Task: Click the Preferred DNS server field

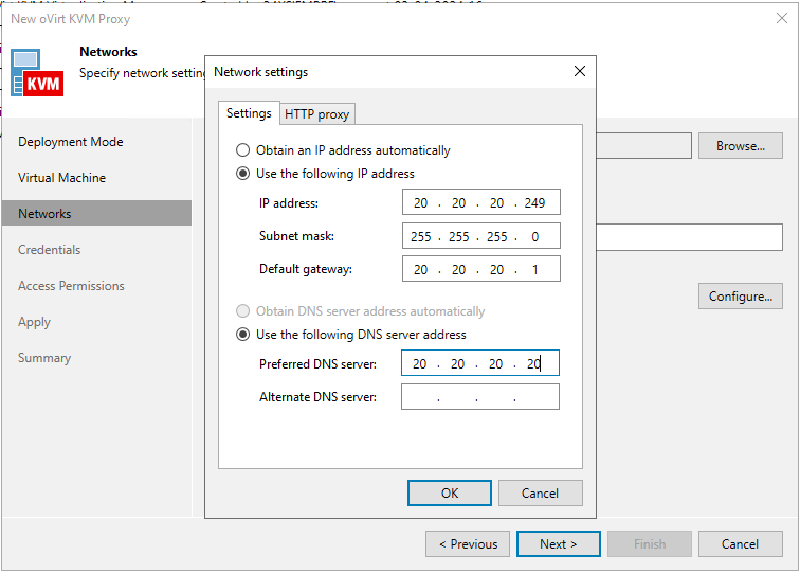Action: point(480,363)
